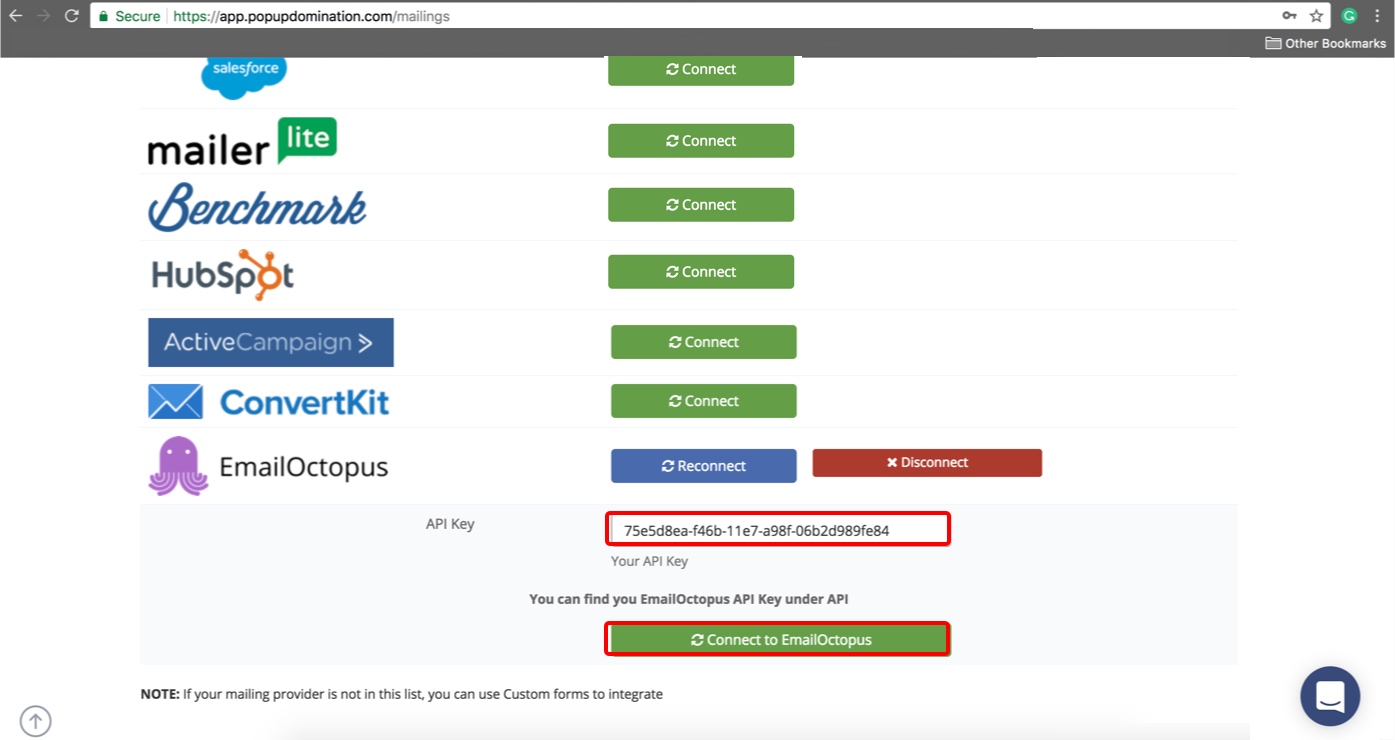
Task: Click the scroll-to-top arrow circle
Action: tap(36, 720)
